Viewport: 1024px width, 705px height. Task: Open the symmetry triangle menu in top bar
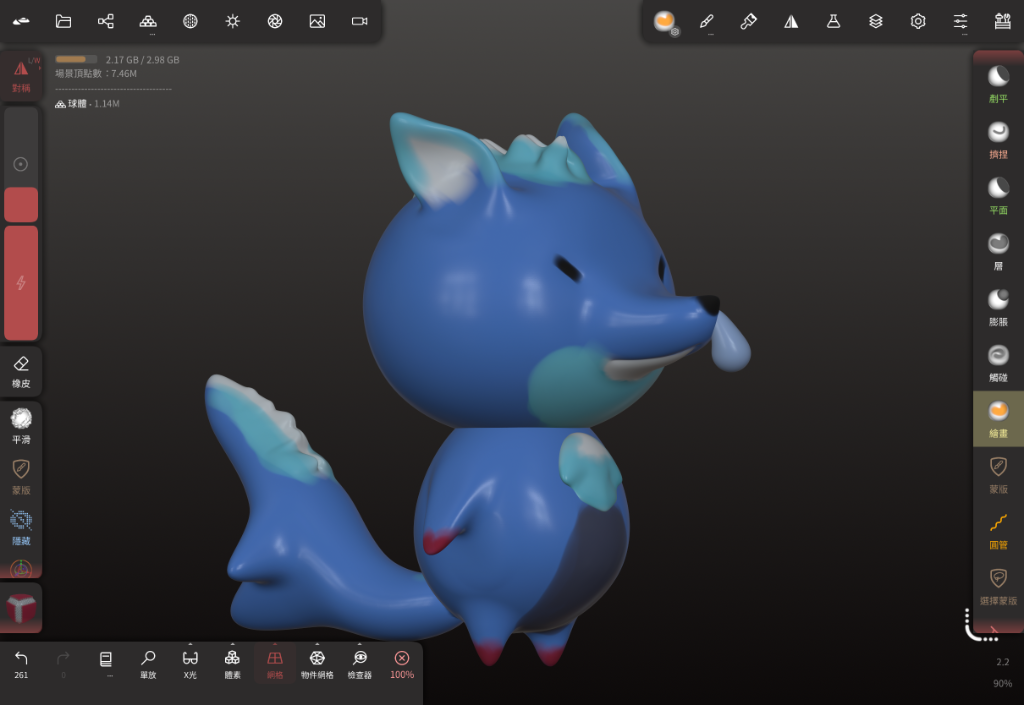coord(791,22)
